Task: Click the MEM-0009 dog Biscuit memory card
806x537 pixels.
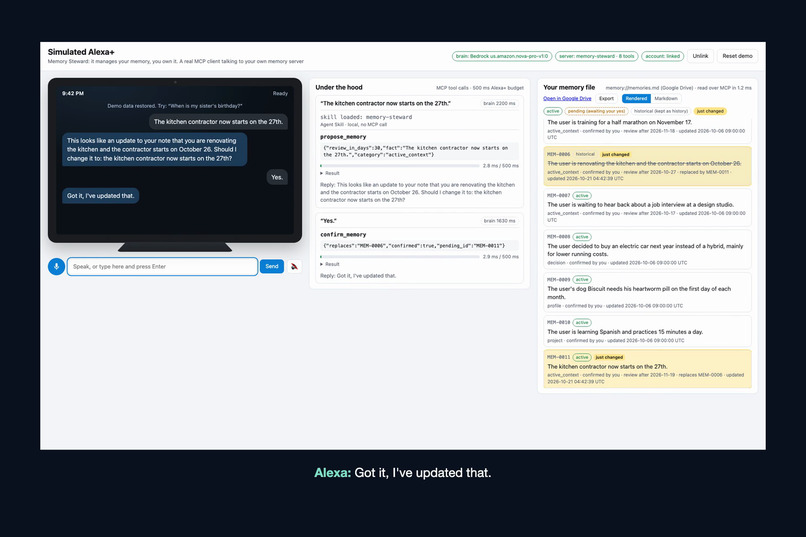Action: click(647, 292)
